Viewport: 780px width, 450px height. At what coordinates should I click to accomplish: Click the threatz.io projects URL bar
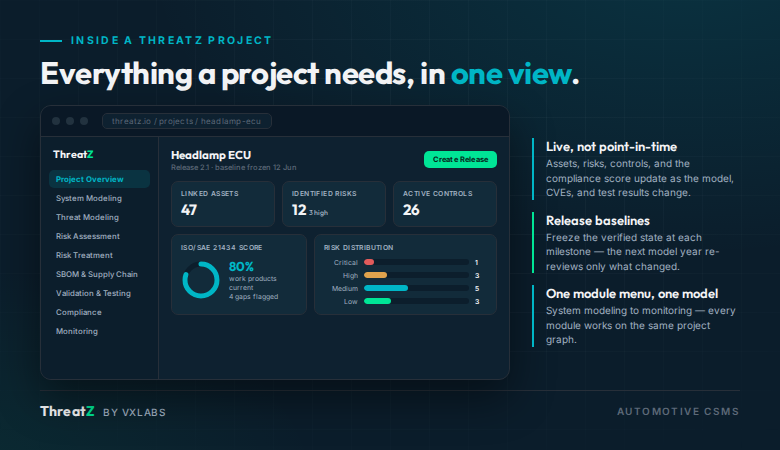(x=187, y=121)
